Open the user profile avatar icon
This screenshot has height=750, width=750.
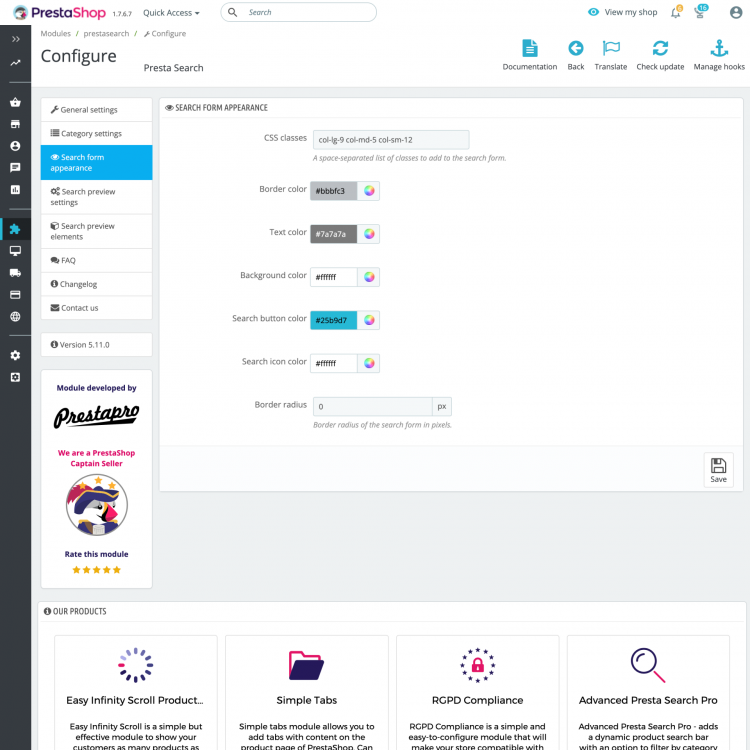(x=736, y=12)
